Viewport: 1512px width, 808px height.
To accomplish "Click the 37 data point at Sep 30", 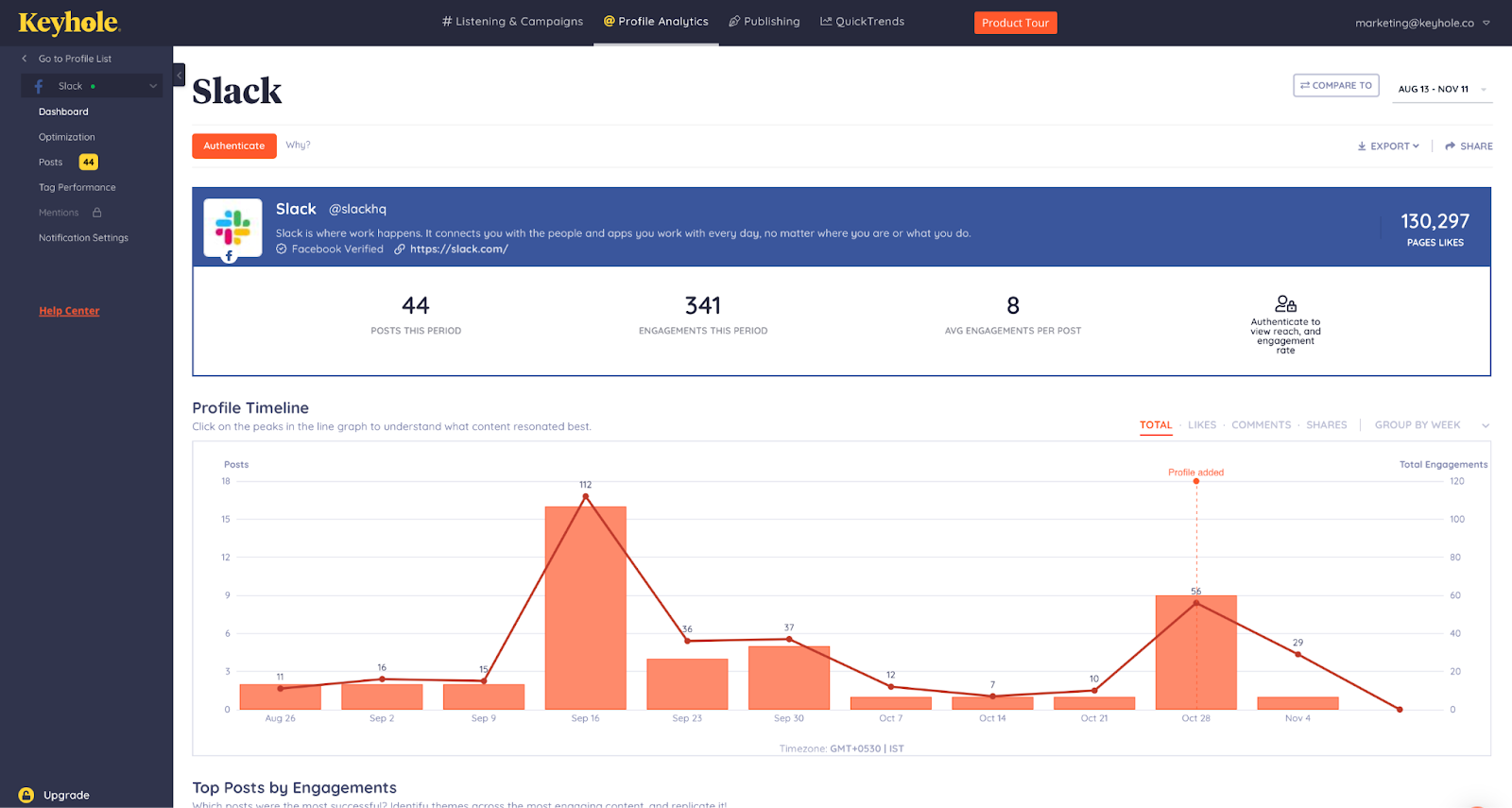I will (x=789, y=639).
